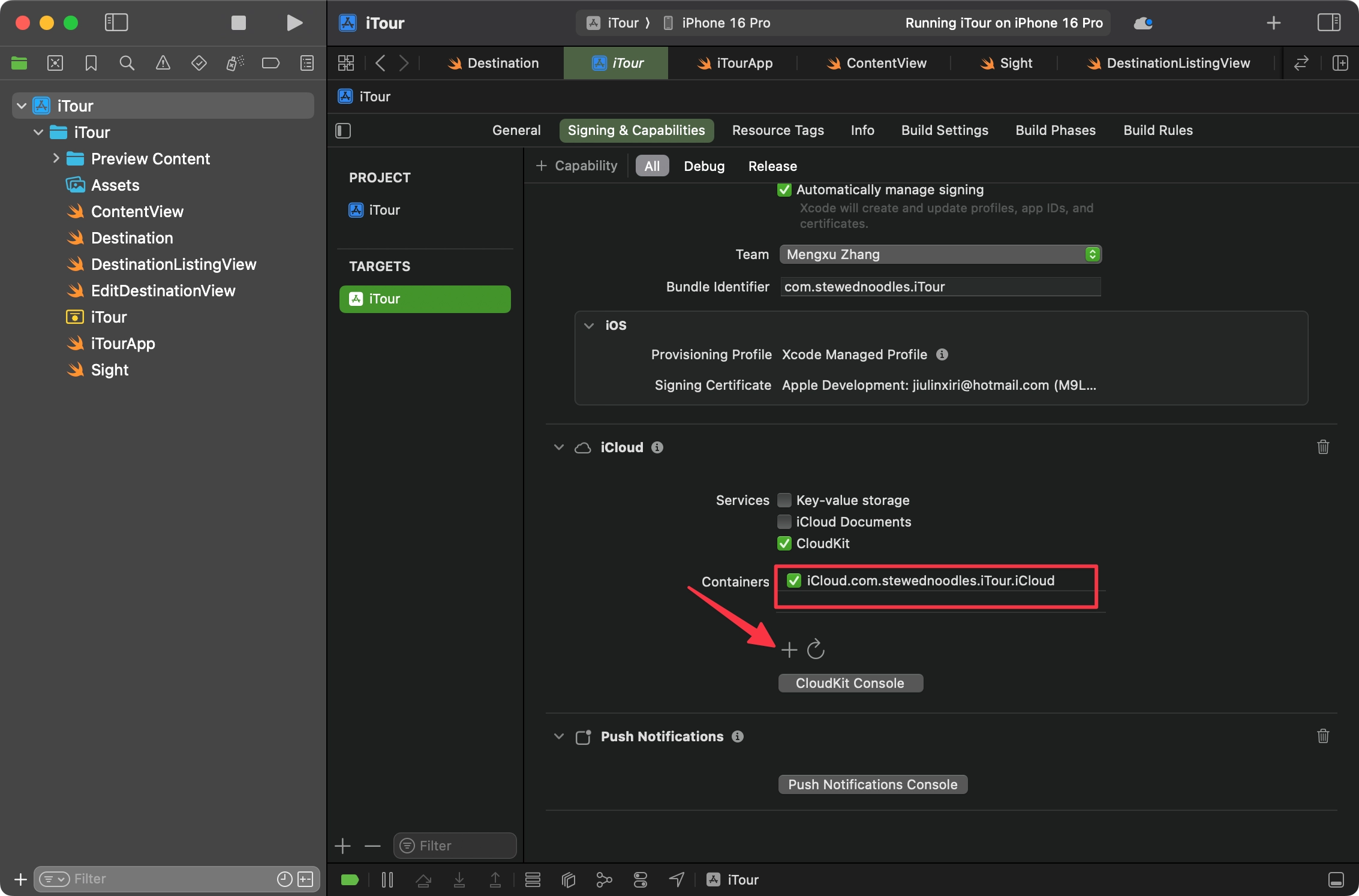Screen dimensions: 1359x896
Task: Add a new iCloud container
Action: click(789, 649)
